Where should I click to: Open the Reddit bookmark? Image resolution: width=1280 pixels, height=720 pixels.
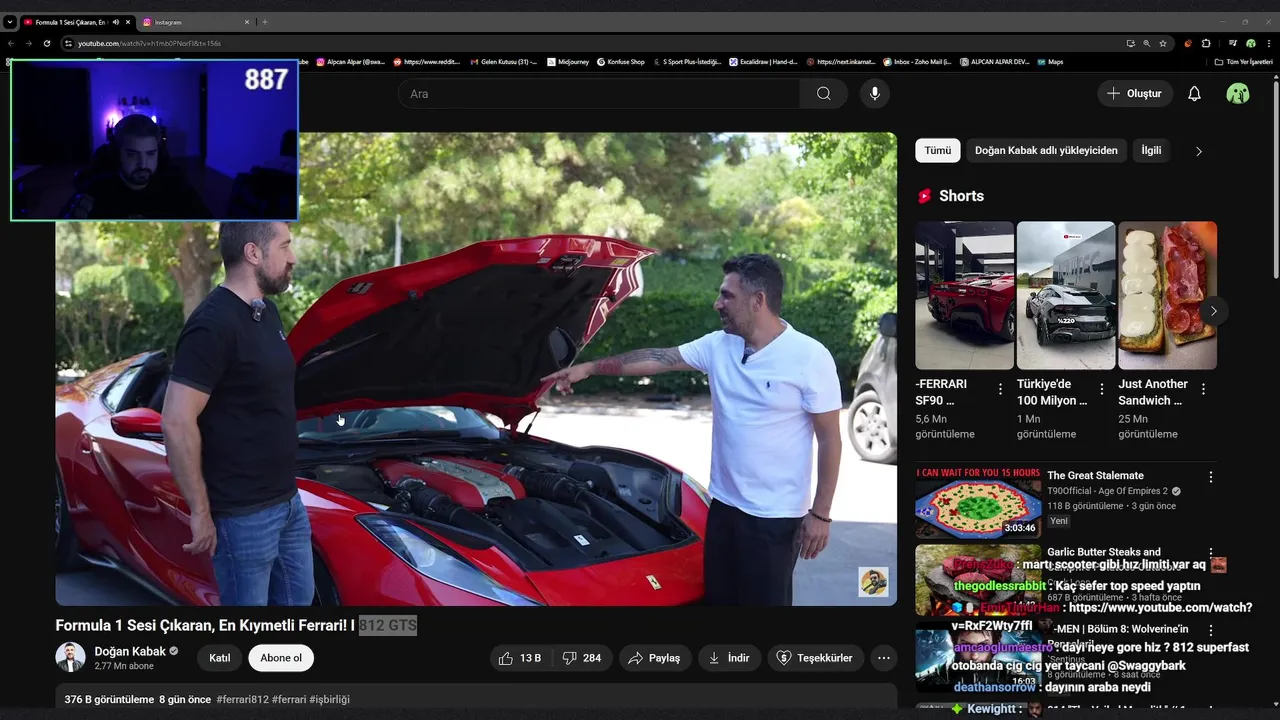[x=427, y=62]
